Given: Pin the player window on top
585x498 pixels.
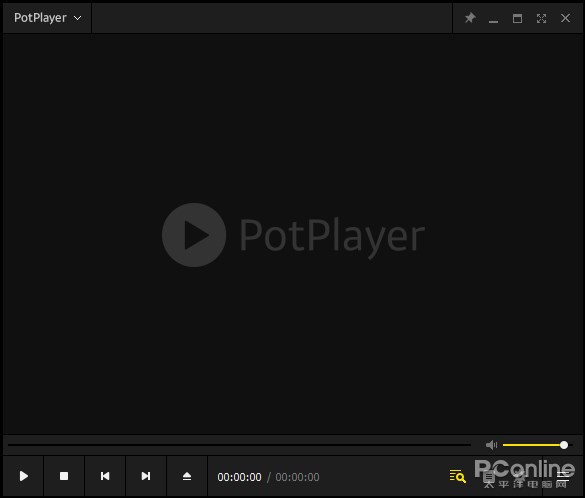Looking at the screenshot, I should [x=470, y=18].
